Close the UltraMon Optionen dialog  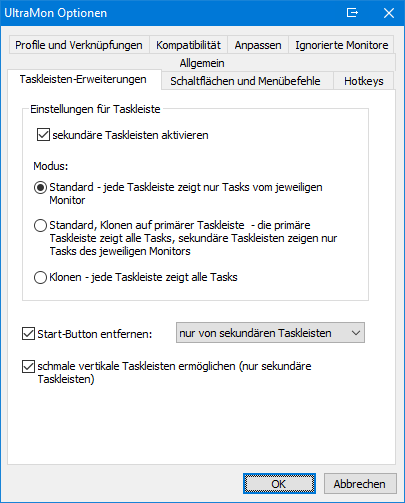[x=389, y=13]
